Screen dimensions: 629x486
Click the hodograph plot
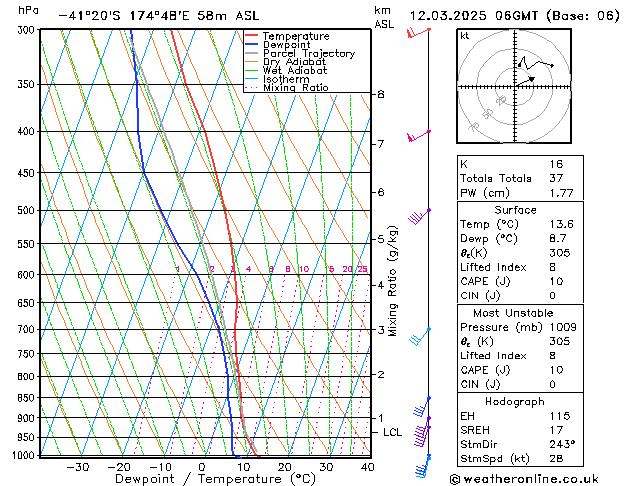[x=514, y=86]
